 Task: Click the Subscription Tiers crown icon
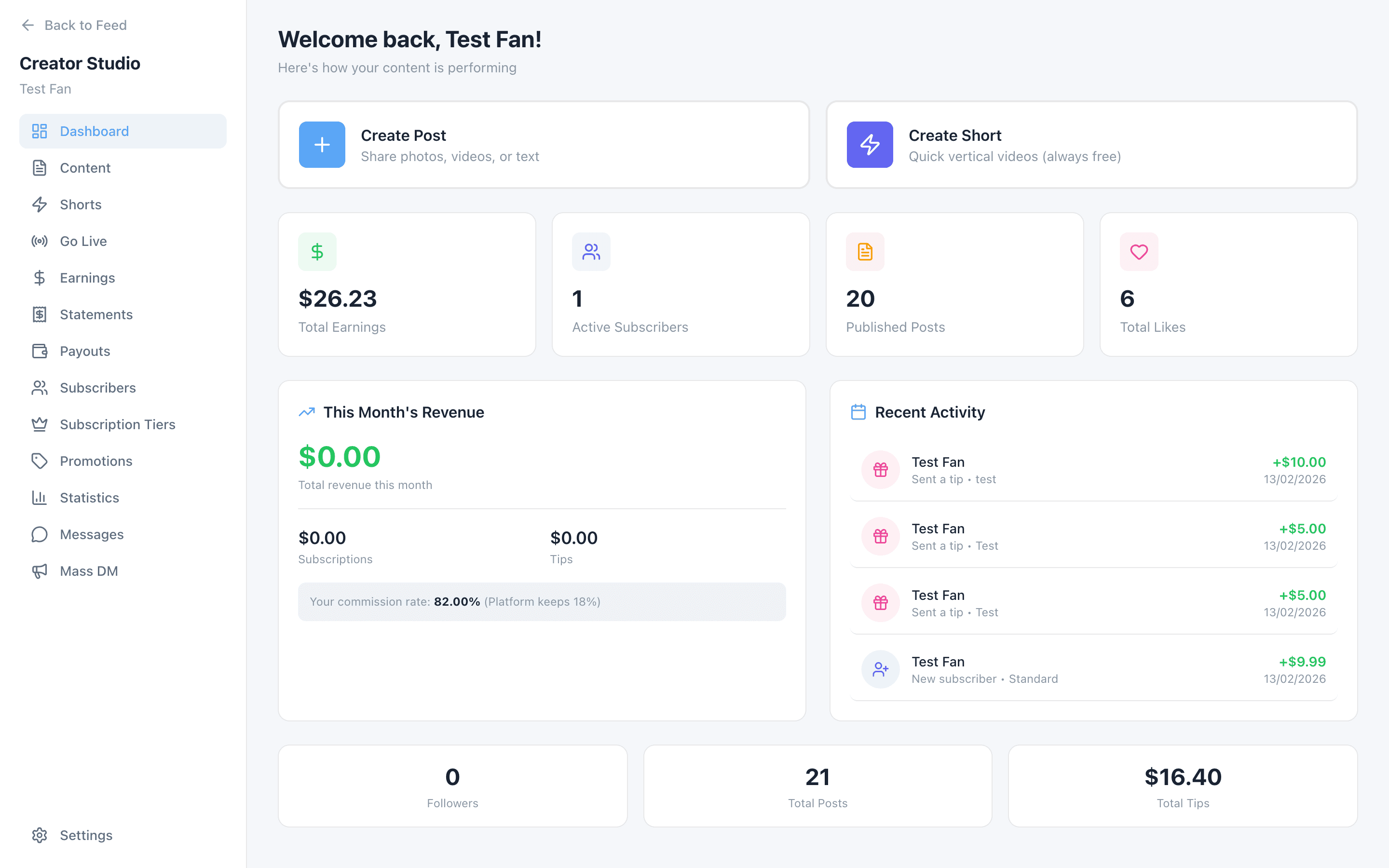tap(40, 424)
